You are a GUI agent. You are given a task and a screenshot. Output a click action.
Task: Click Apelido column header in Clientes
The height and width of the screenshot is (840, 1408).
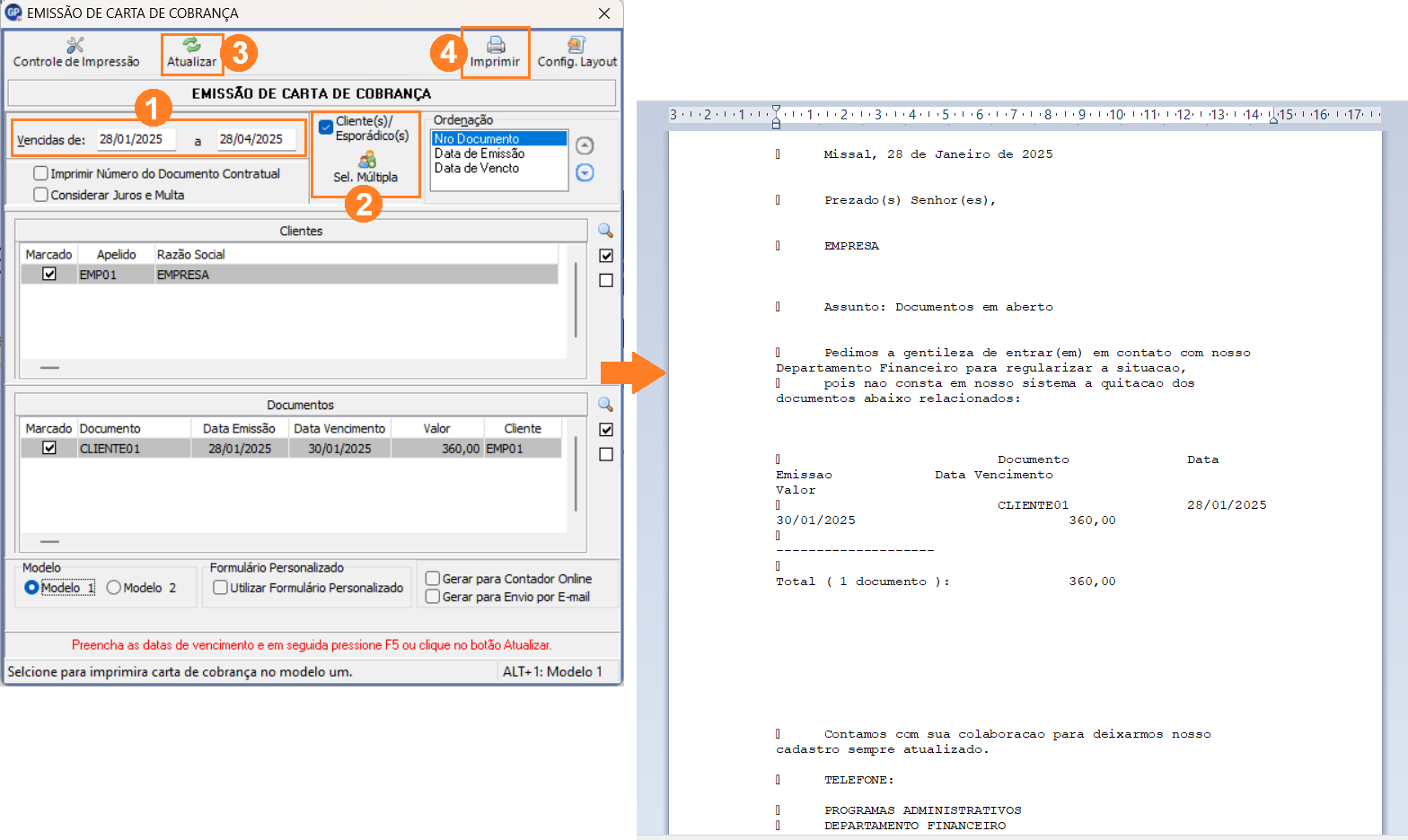(116, 255)
